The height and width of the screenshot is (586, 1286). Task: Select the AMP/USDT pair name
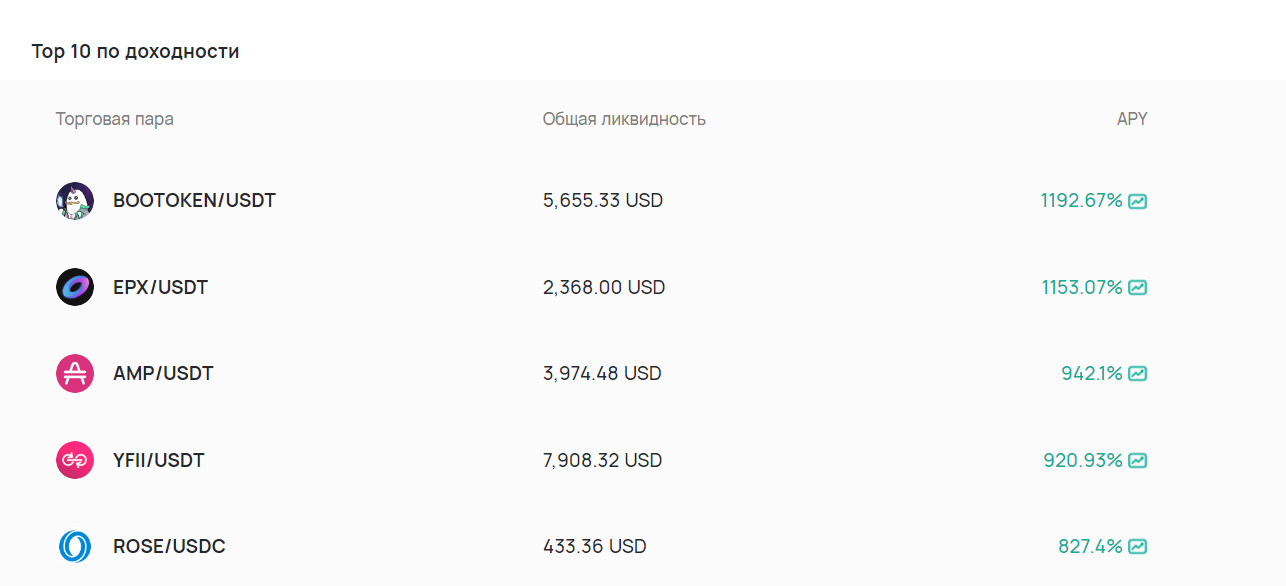click(x=163, y=374)
